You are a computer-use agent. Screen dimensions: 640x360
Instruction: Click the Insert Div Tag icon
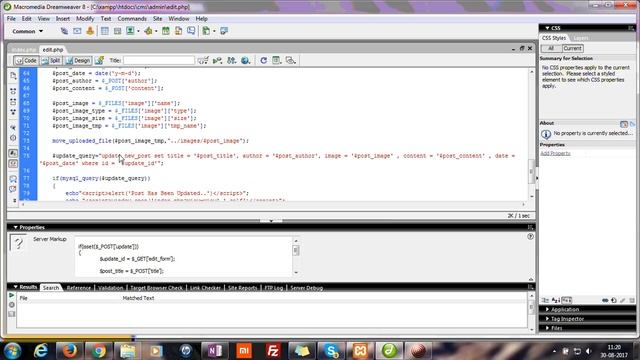[118, 31]
